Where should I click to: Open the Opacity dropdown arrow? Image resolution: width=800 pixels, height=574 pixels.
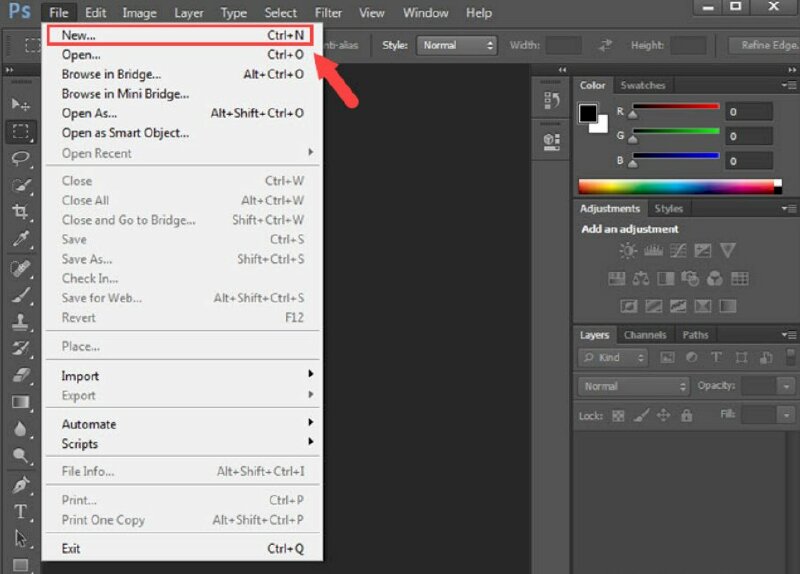pos(786,386)
